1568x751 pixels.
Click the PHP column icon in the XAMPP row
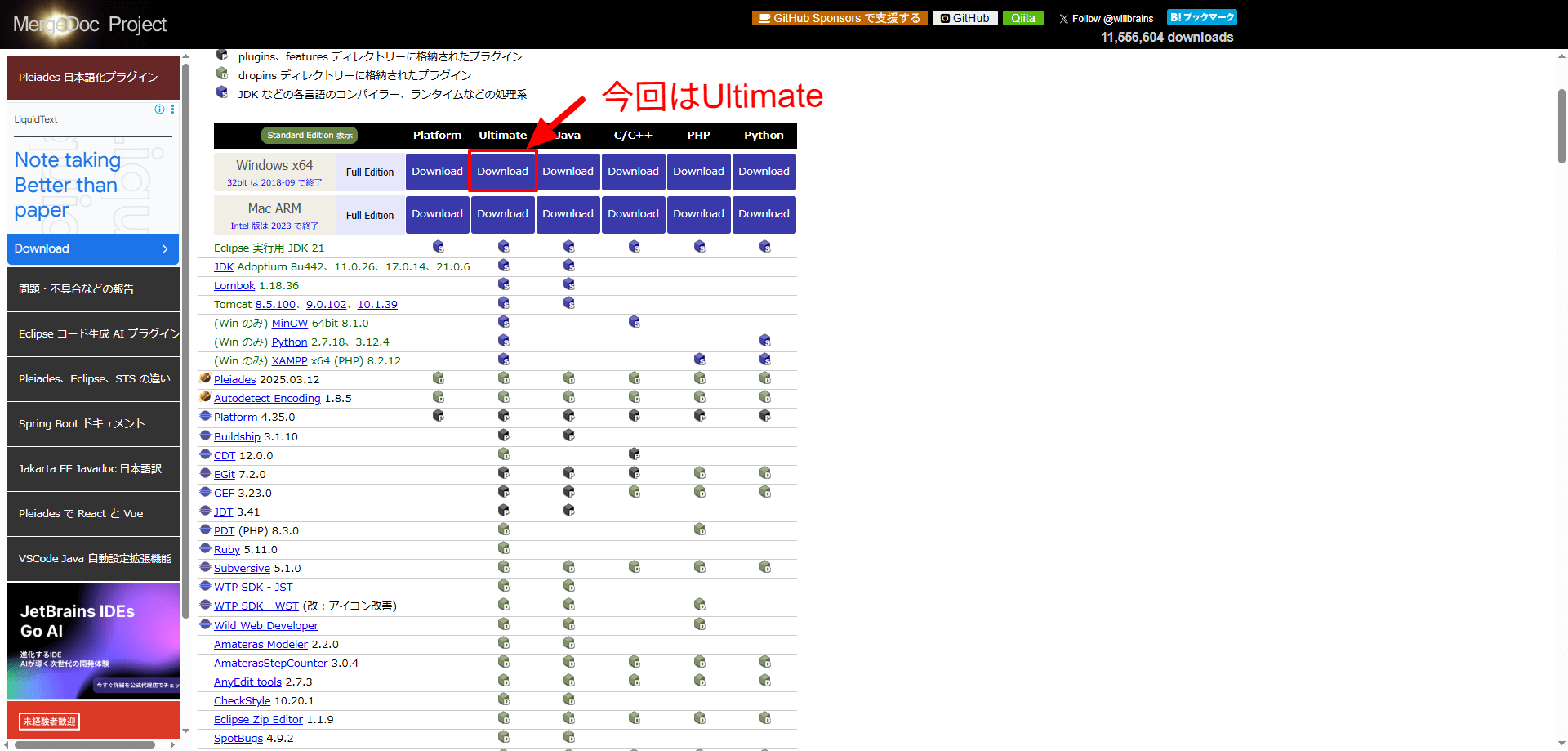(x=699, y=360)
